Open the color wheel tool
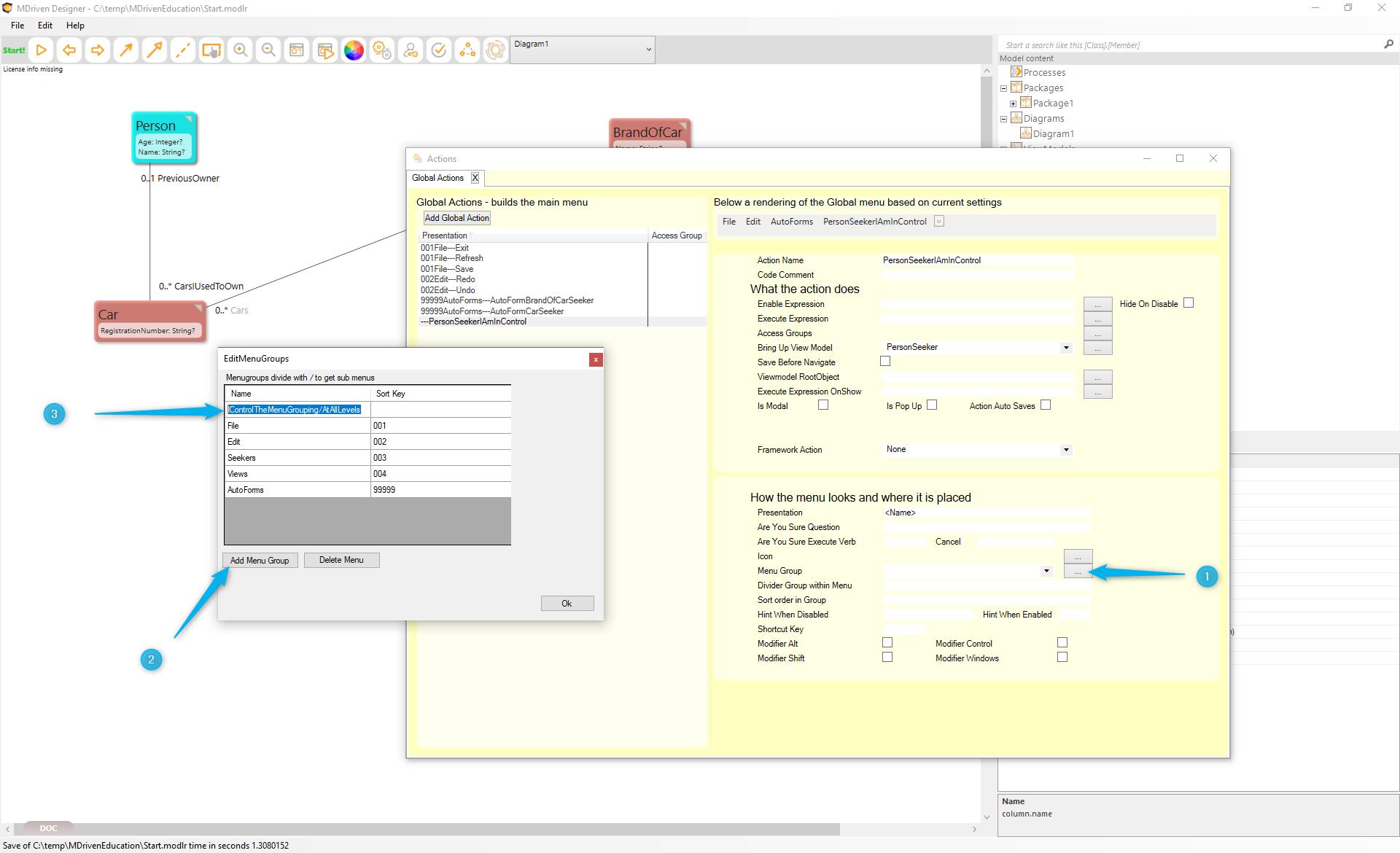Screen dimensions: 1400x853 (x=354, y=50)
